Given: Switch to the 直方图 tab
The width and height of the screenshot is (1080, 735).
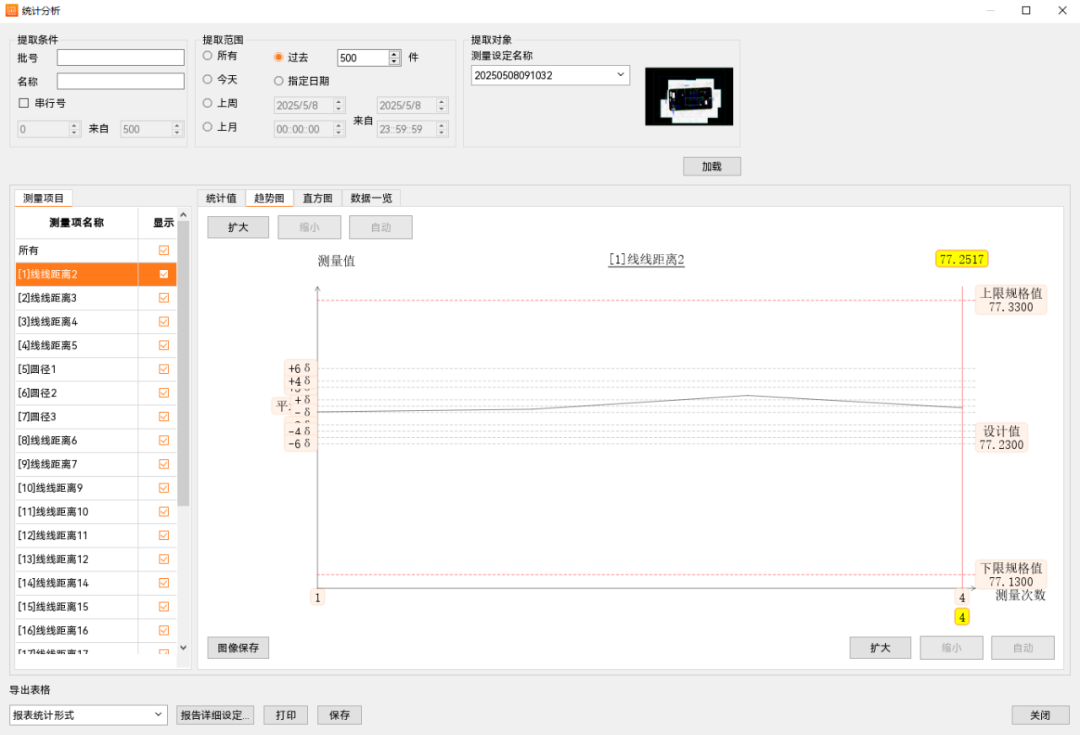Looking at the screenshot, I should click(x=318, y=198).
